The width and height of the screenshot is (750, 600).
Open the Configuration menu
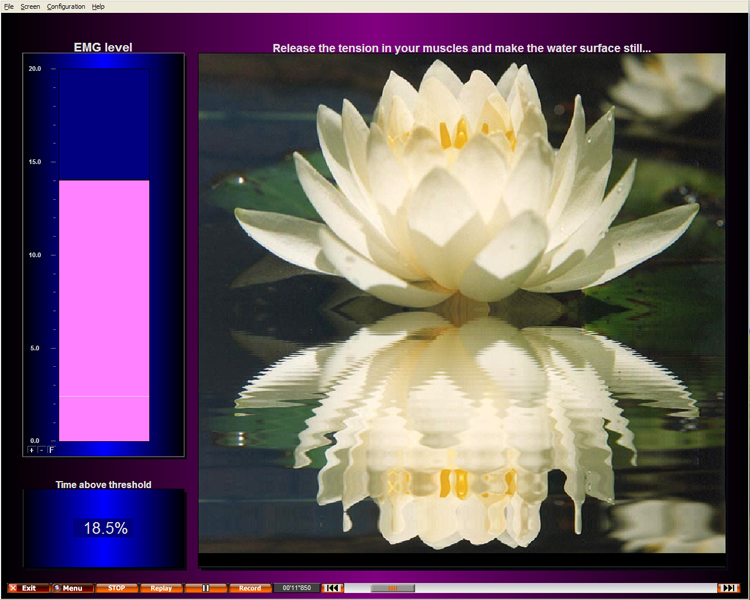[x=66, y=6]
